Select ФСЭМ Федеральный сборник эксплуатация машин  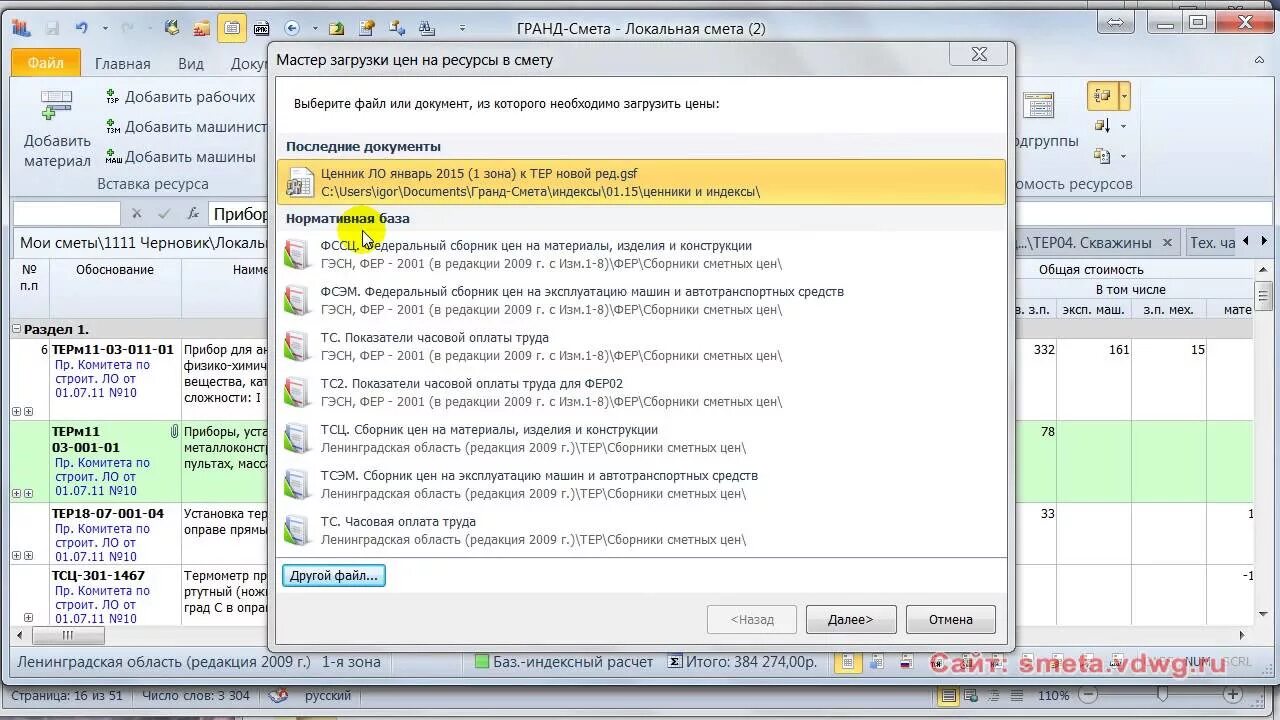coord(641,300)
